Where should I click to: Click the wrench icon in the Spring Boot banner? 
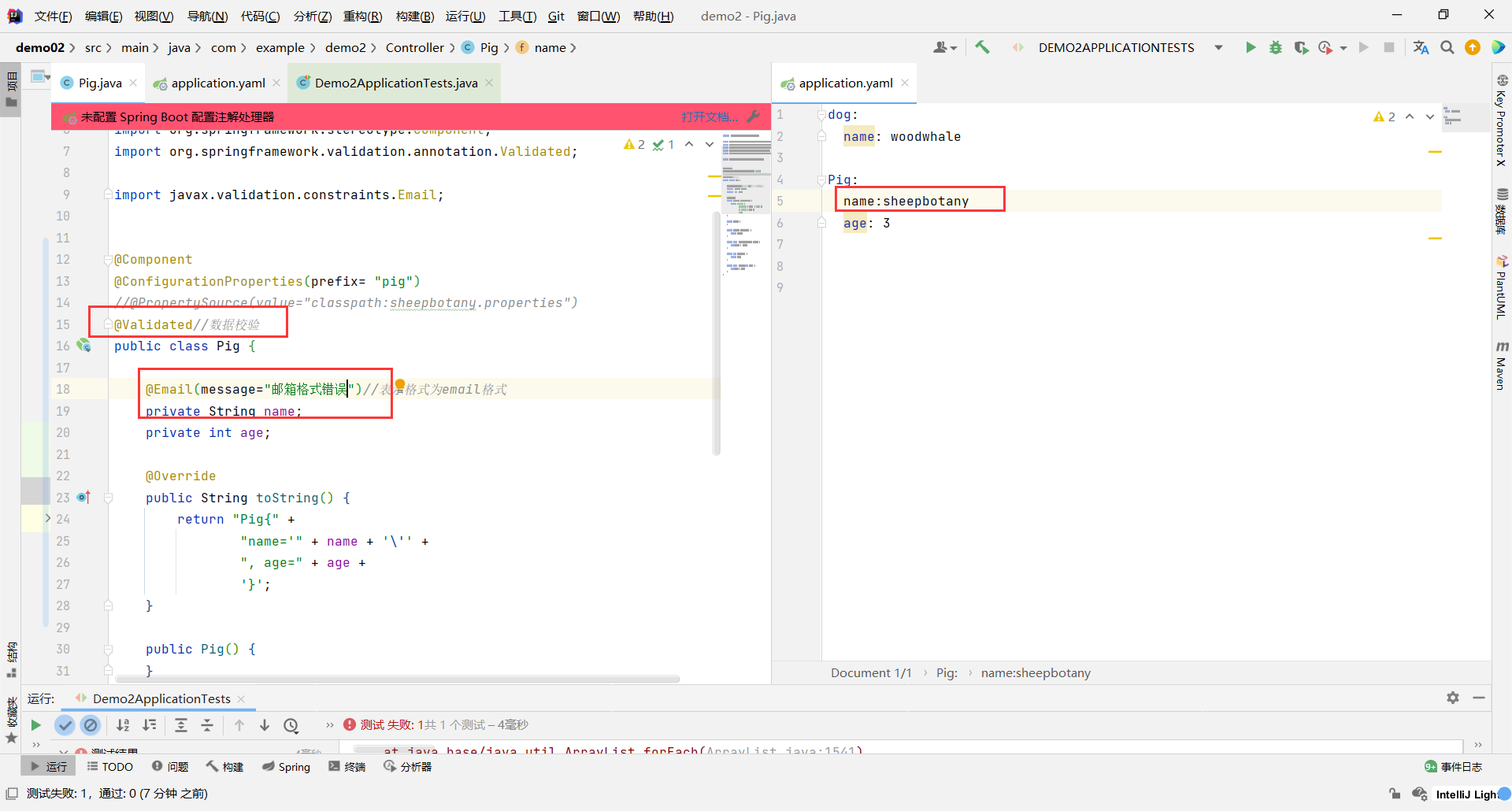(754, 117)
